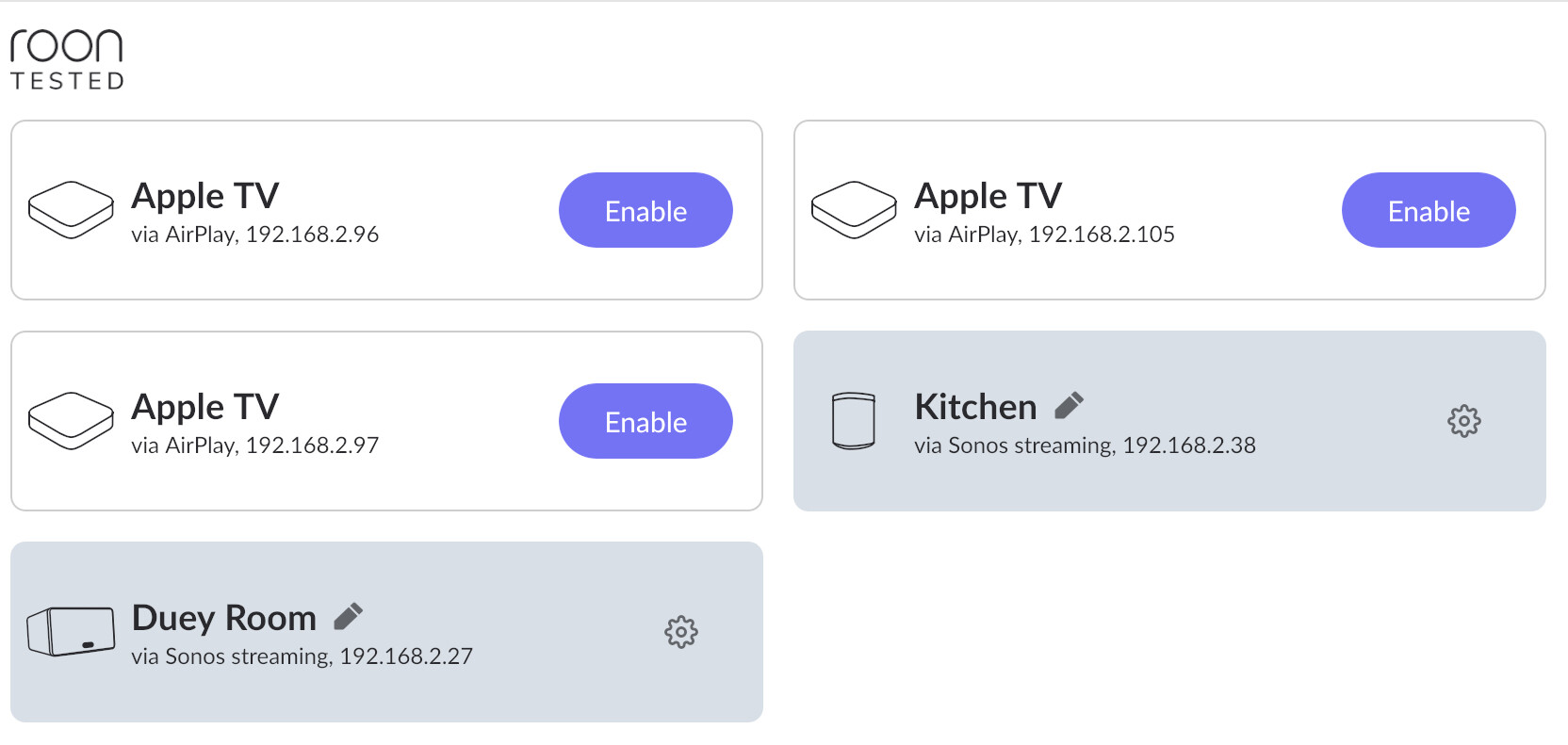The image size is (1568, 745).
Task: Click Apple TV device icon for 192.168.2.97
Action: point(71,421)
